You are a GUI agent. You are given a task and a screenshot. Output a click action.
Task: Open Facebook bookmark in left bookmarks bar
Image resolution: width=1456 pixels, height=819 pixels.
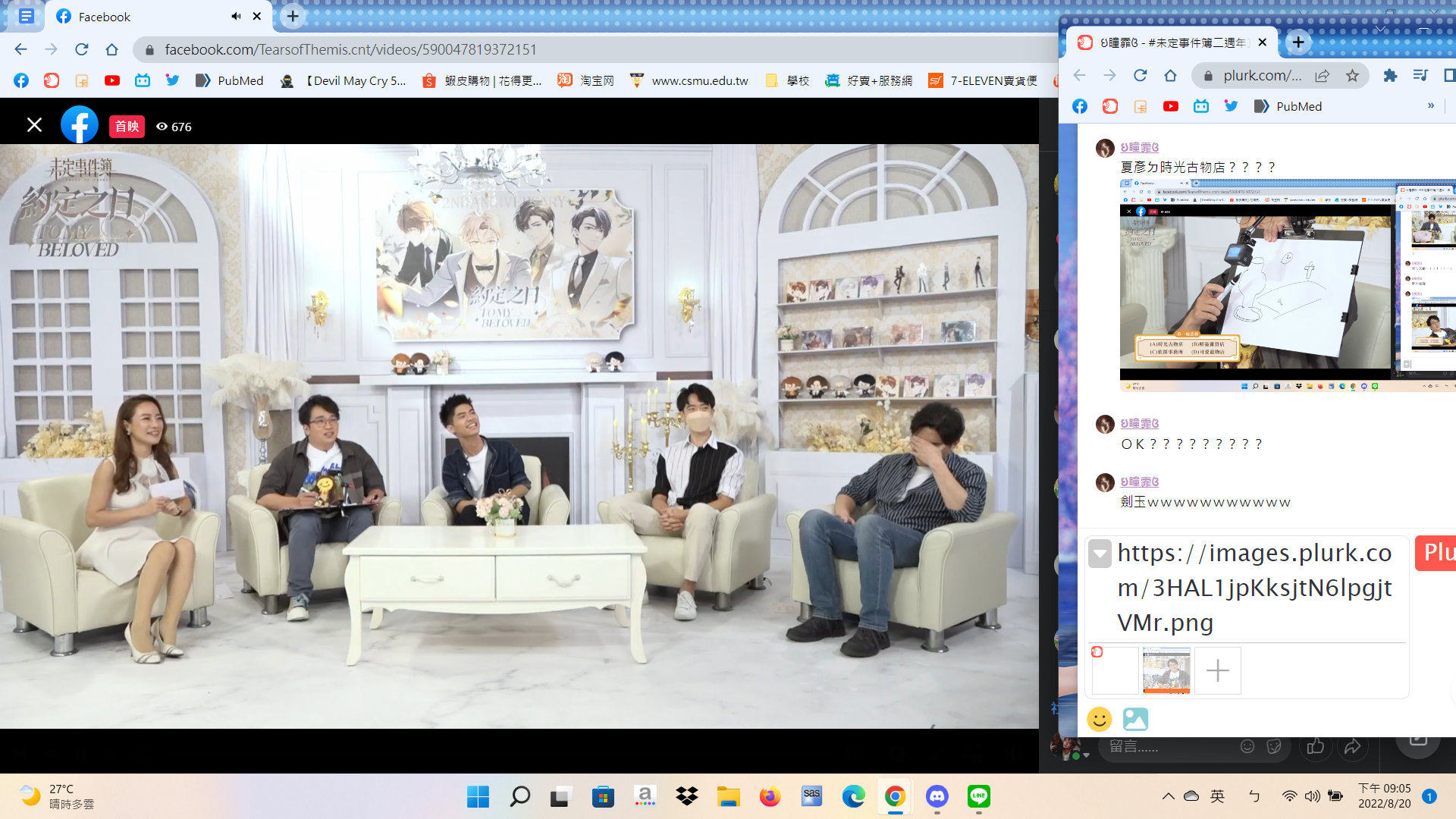point(21,80)
